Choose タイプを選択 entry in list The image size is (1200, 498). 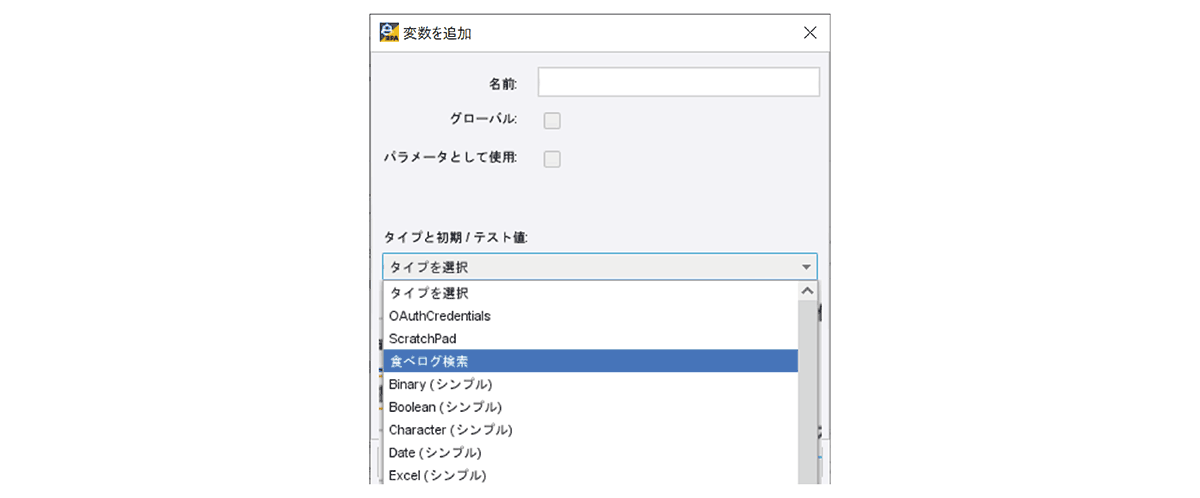click(x=590, y=293)
